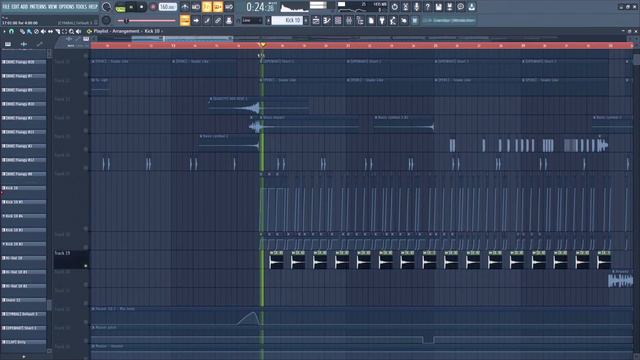The image size is (640, 360).
Task: Select the playlist slice tool
Action: click(x=58, y=31)
